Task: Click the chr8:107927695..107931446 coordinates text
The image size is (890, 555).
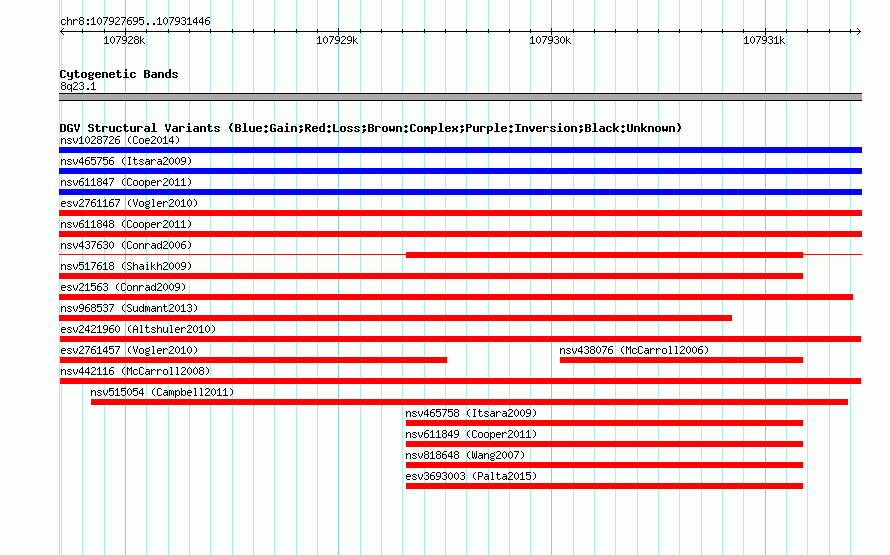Action: [135, 21]
